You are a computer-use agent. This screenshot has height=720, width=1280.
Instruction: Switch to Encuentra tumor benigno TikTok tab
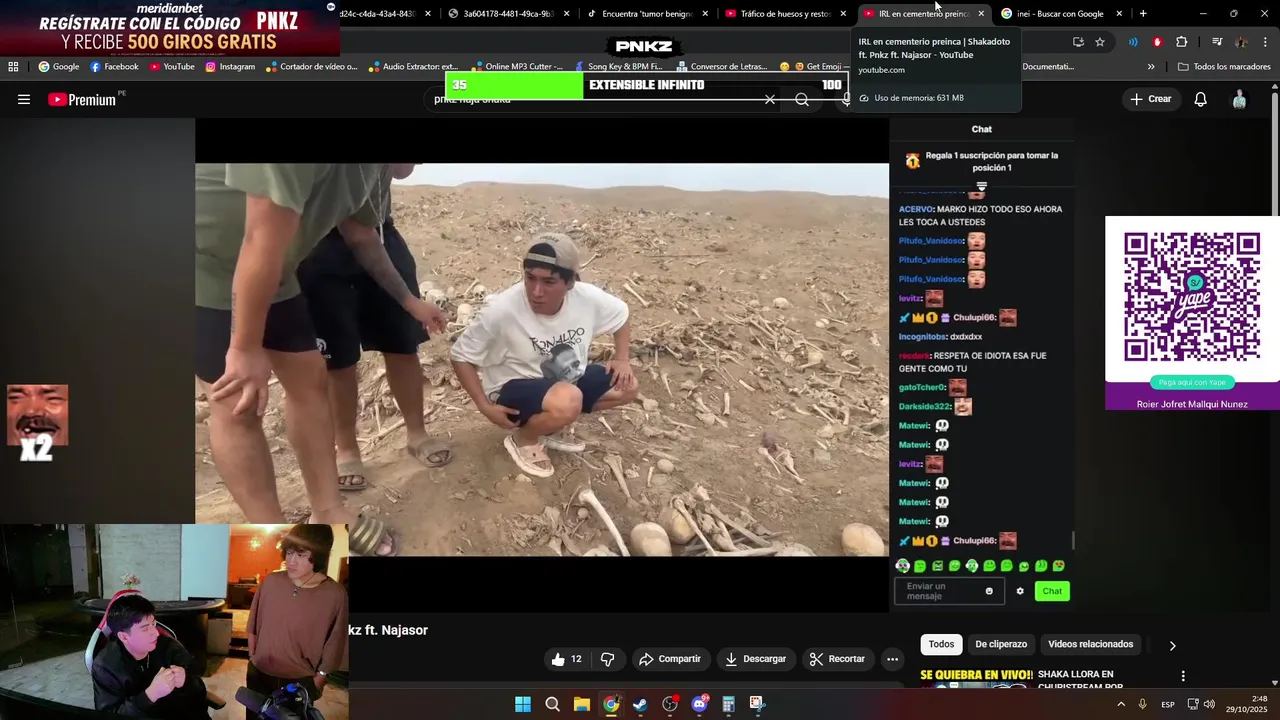[x=646, y=14]
